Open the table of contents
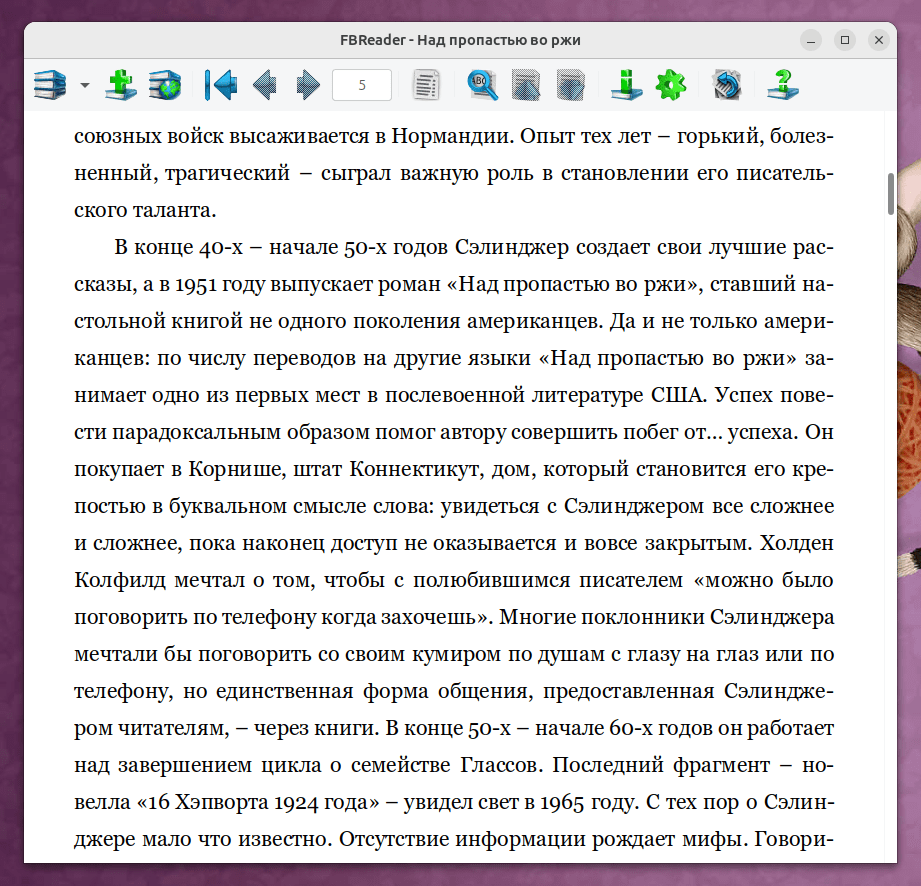Viewport: 921px width, 886px height. [426, 85]
